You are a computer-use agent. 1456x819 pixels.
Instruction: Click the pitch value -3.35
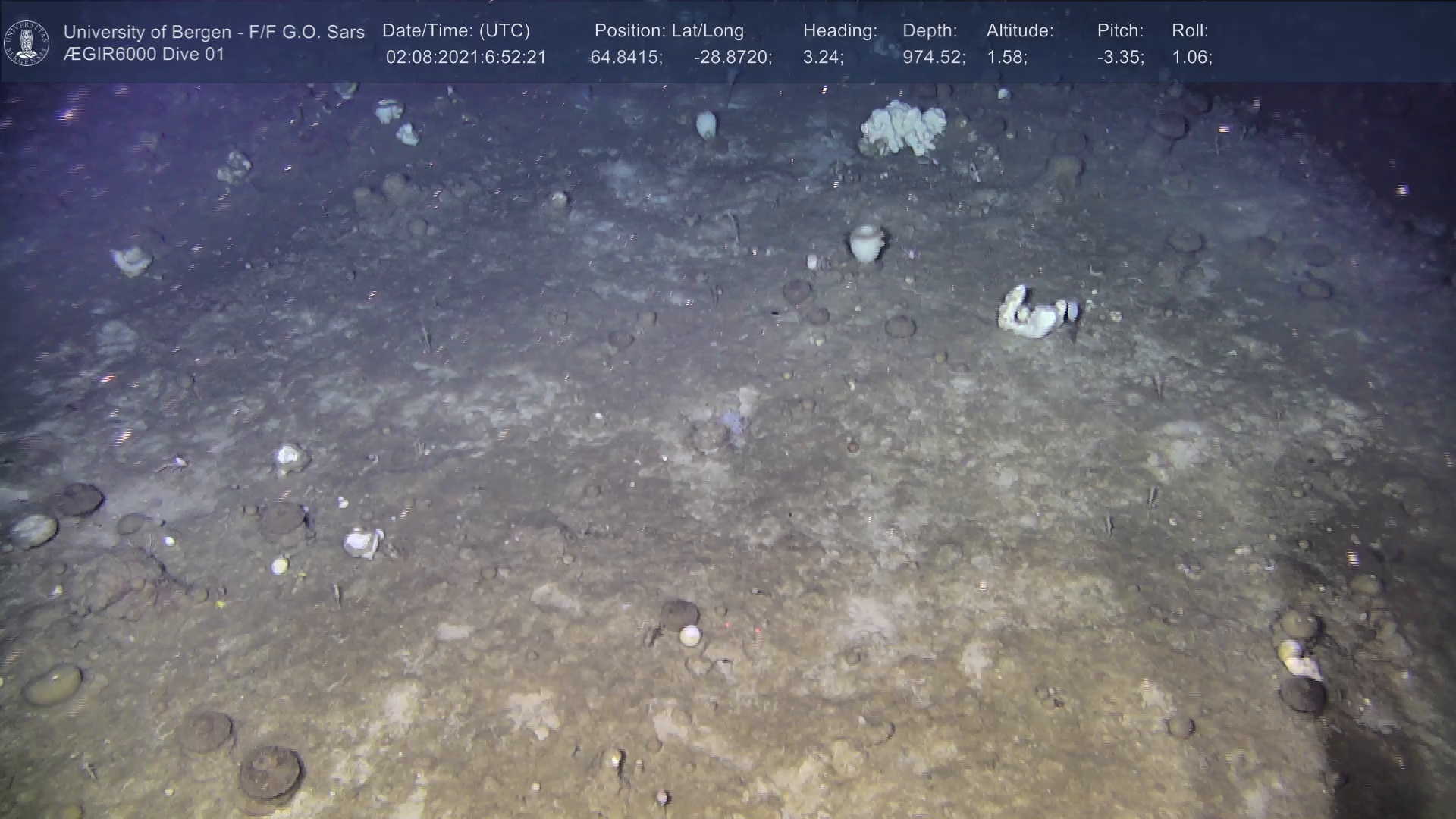[1120, 57]
